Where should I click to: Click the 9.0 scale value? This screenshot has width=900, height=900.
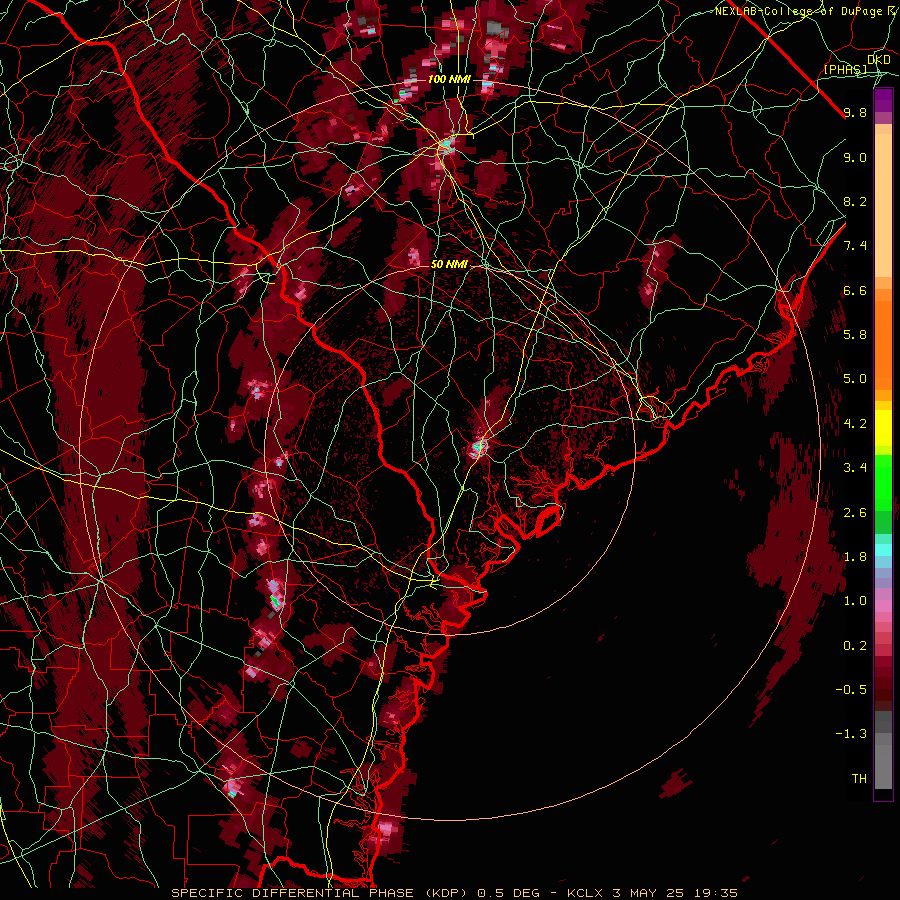(855, 157)
